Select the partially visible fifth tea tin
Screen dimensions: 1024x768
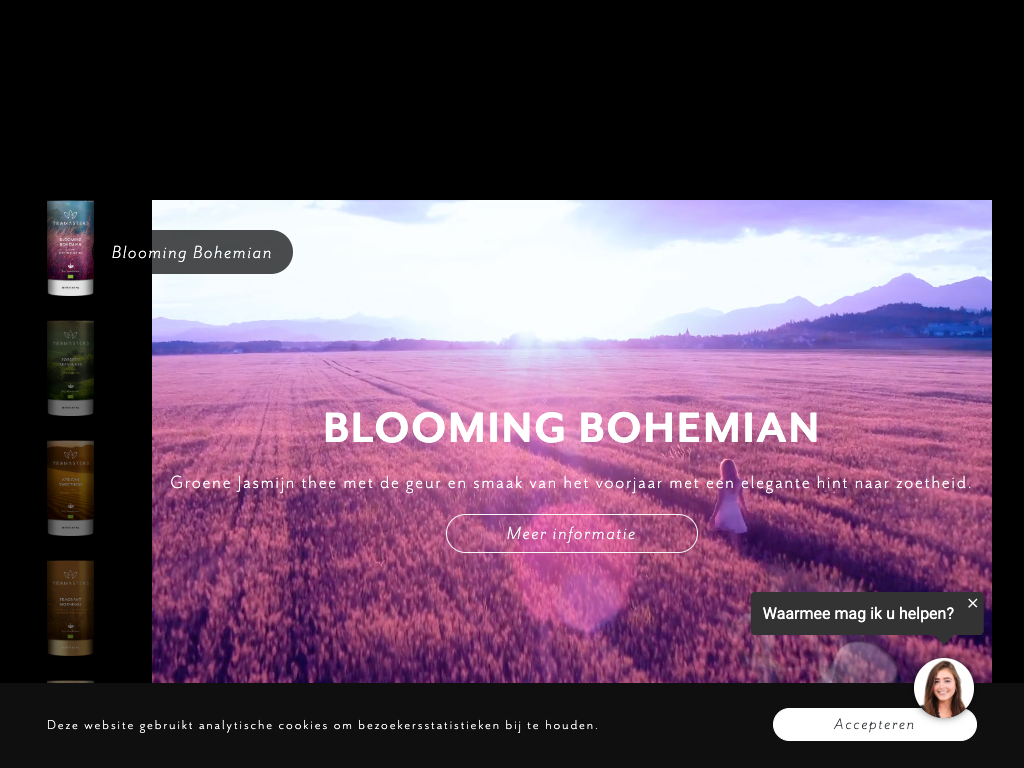point(71,682)
